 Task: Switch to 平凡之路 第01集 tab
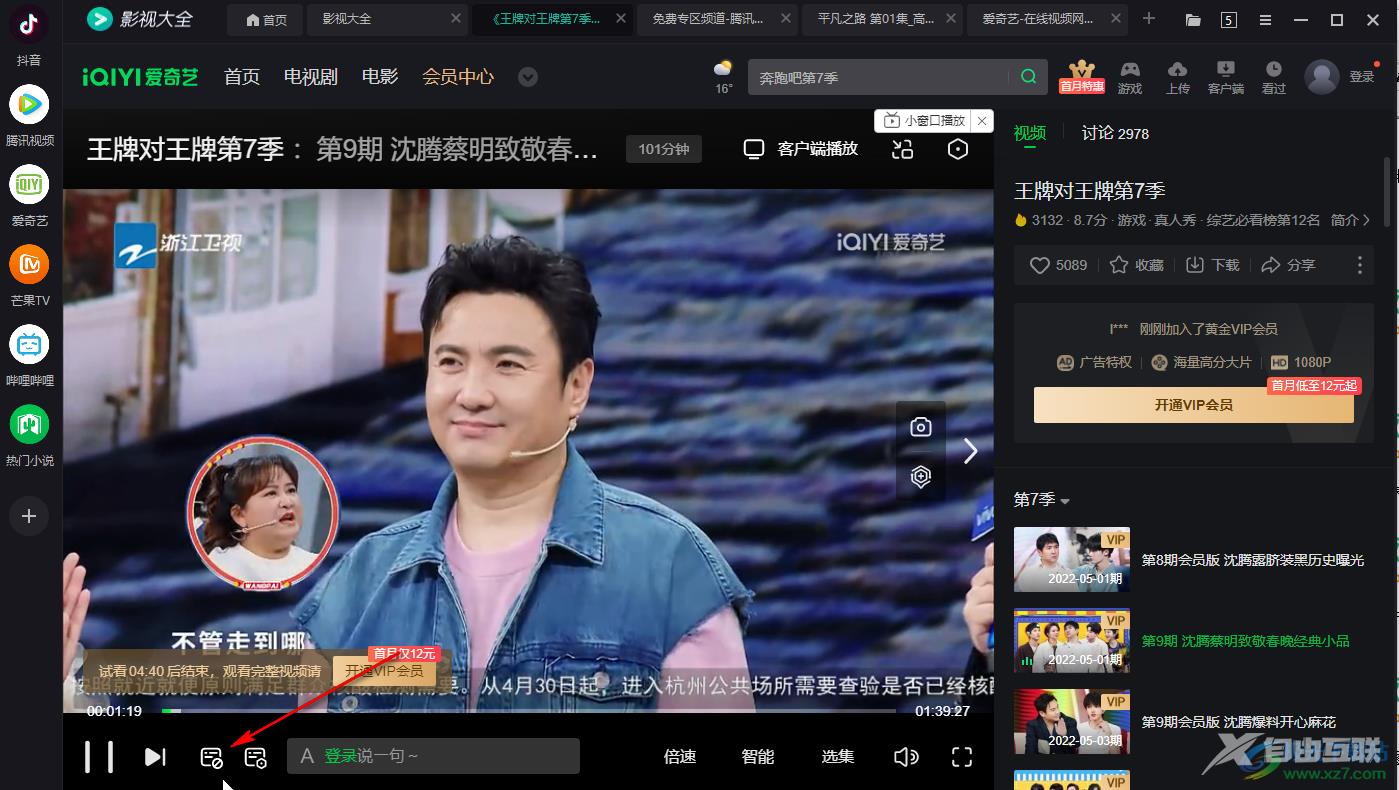point(882,19)
